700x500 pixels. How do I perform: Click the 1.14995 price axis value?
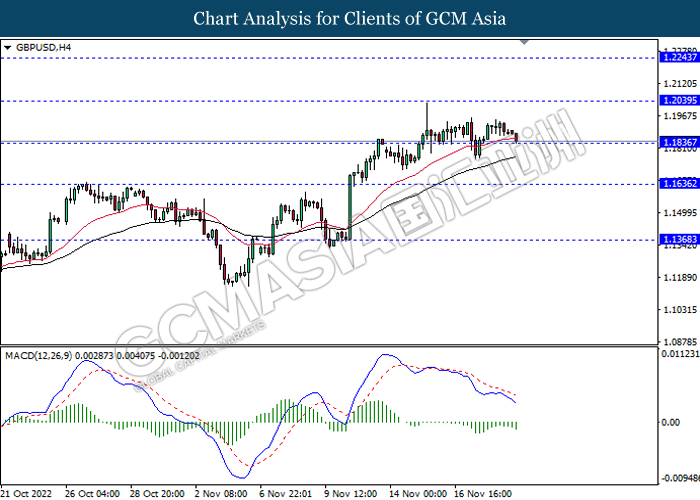680,213
